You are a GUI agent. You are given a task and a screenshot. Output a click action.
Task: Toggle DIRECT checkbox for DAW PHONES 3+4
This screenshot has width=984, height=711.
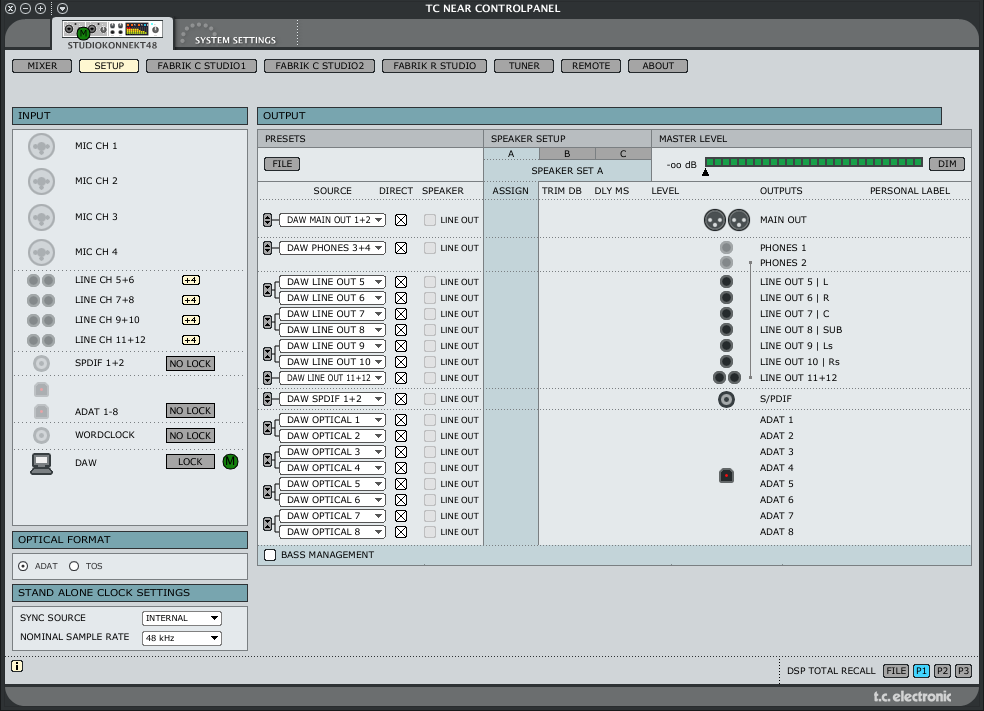pyautogui.click(x=401, y=248)
